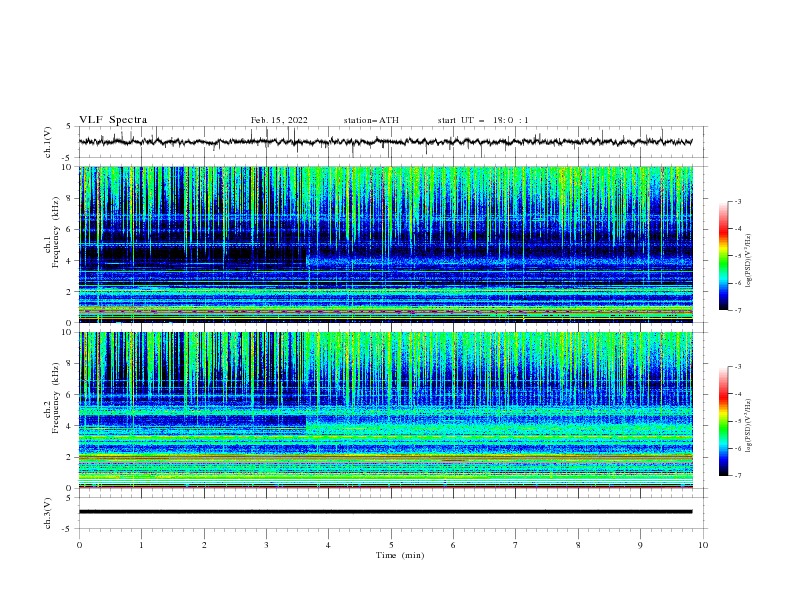Click inside the ch.1 spectrogram panel

(x=386, y=244)
